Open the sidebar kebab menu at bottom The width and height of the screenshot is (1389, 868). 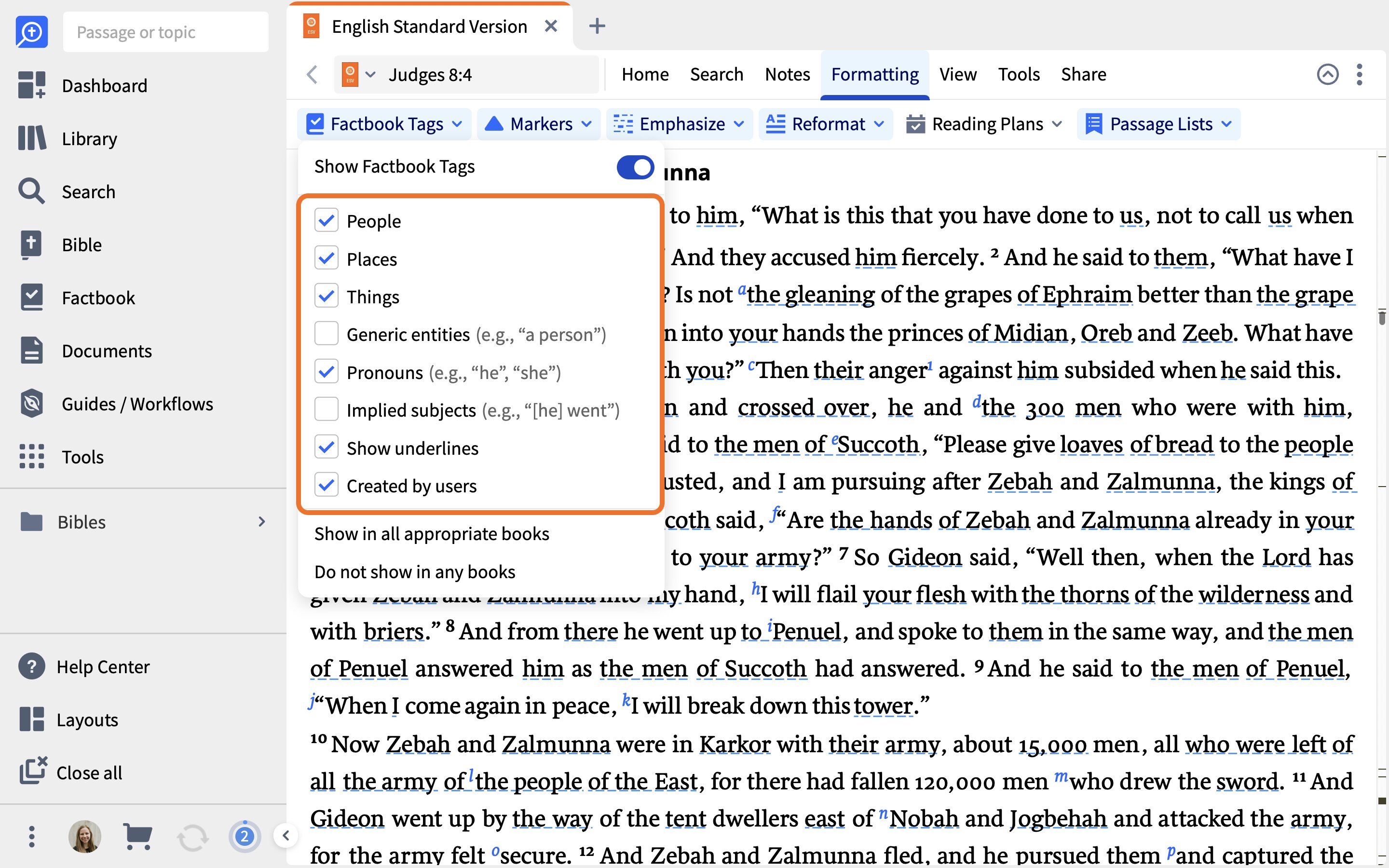(x=31, y=837)
